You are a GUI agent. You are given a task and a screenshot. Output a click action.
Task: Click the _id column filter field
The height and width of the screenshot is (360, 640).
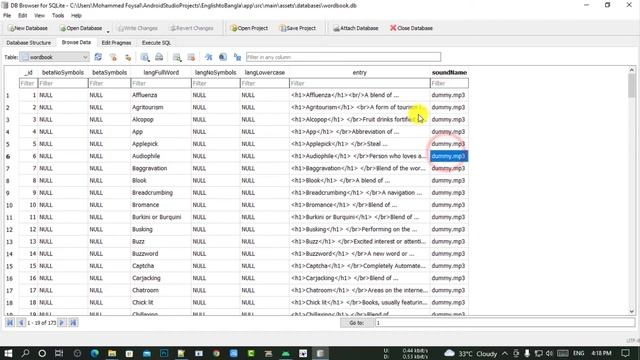[x=28, y=83]
